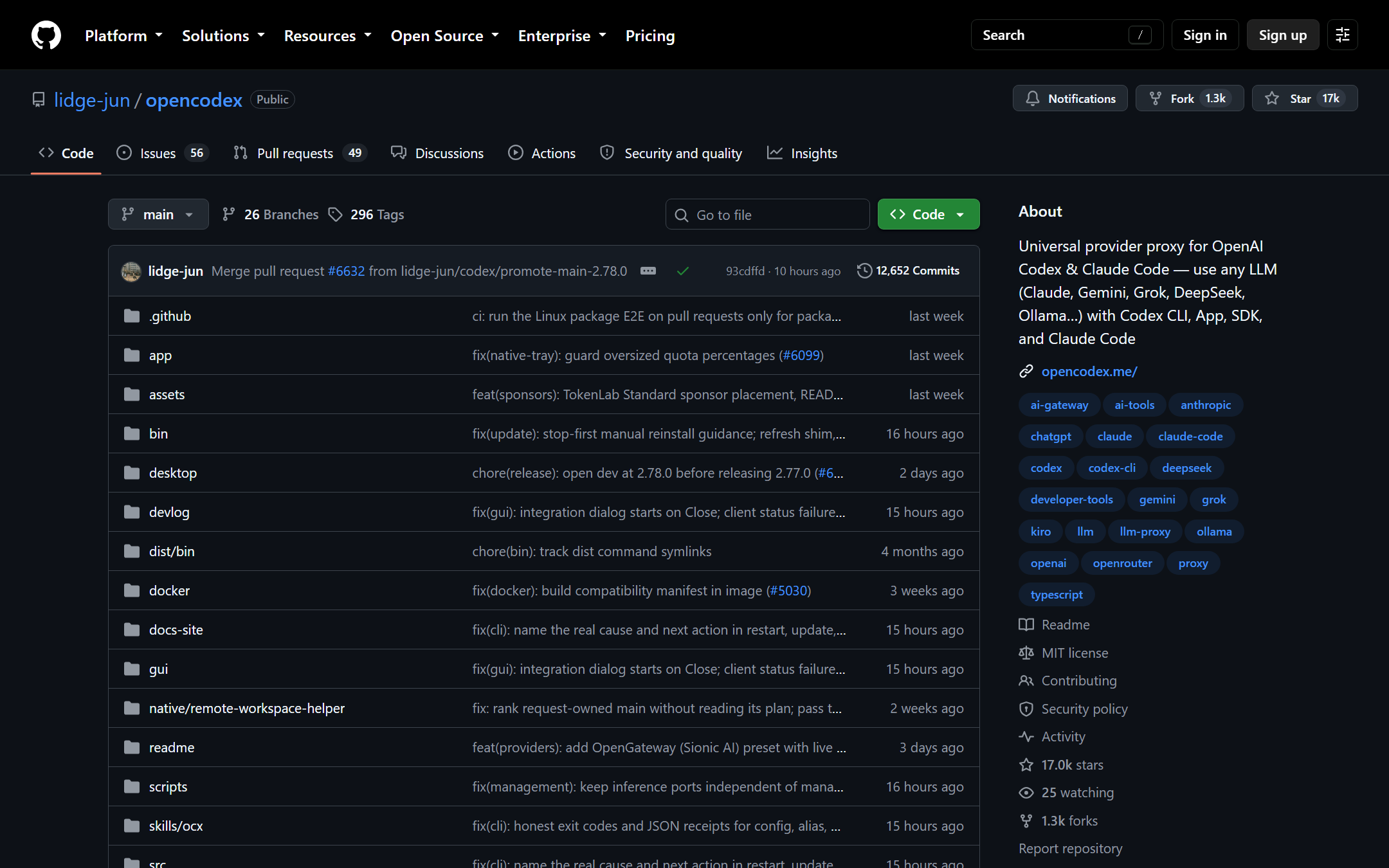Click the Go to file input
The image size is (1389, 868).
[768, 214]
